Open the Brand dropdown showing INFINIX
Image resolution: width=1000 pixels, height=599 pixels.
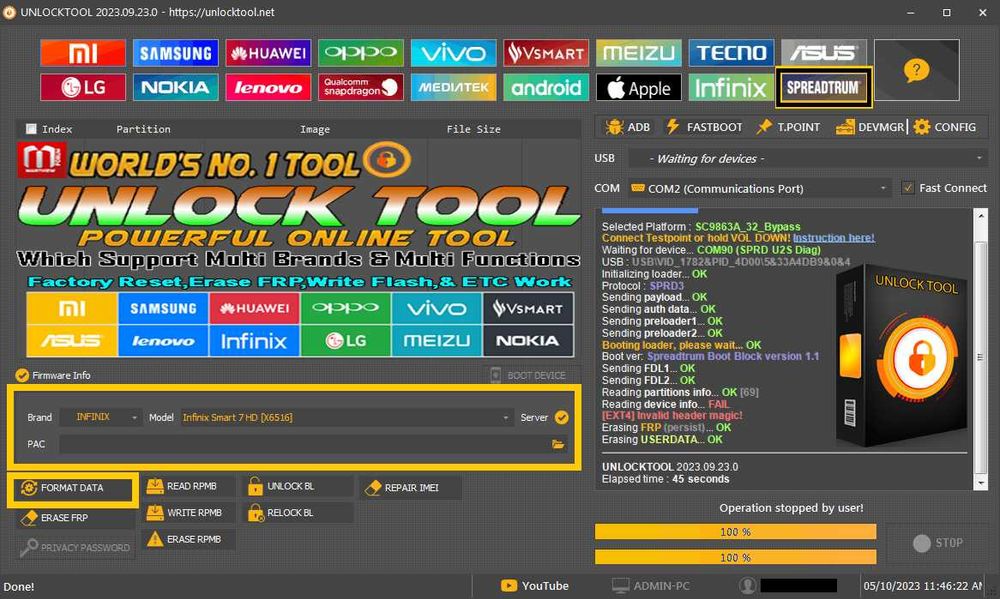(x=100, y=417)
